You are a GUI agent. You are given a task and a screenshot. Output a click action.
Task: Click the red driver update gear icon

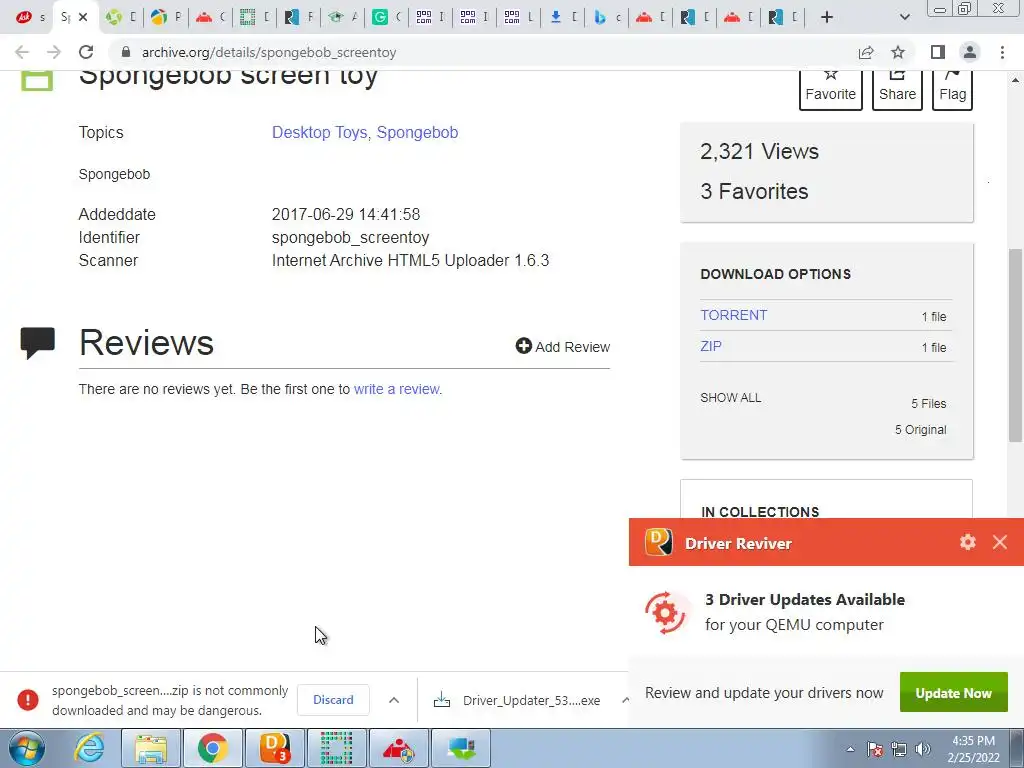(x=665, y=613)
